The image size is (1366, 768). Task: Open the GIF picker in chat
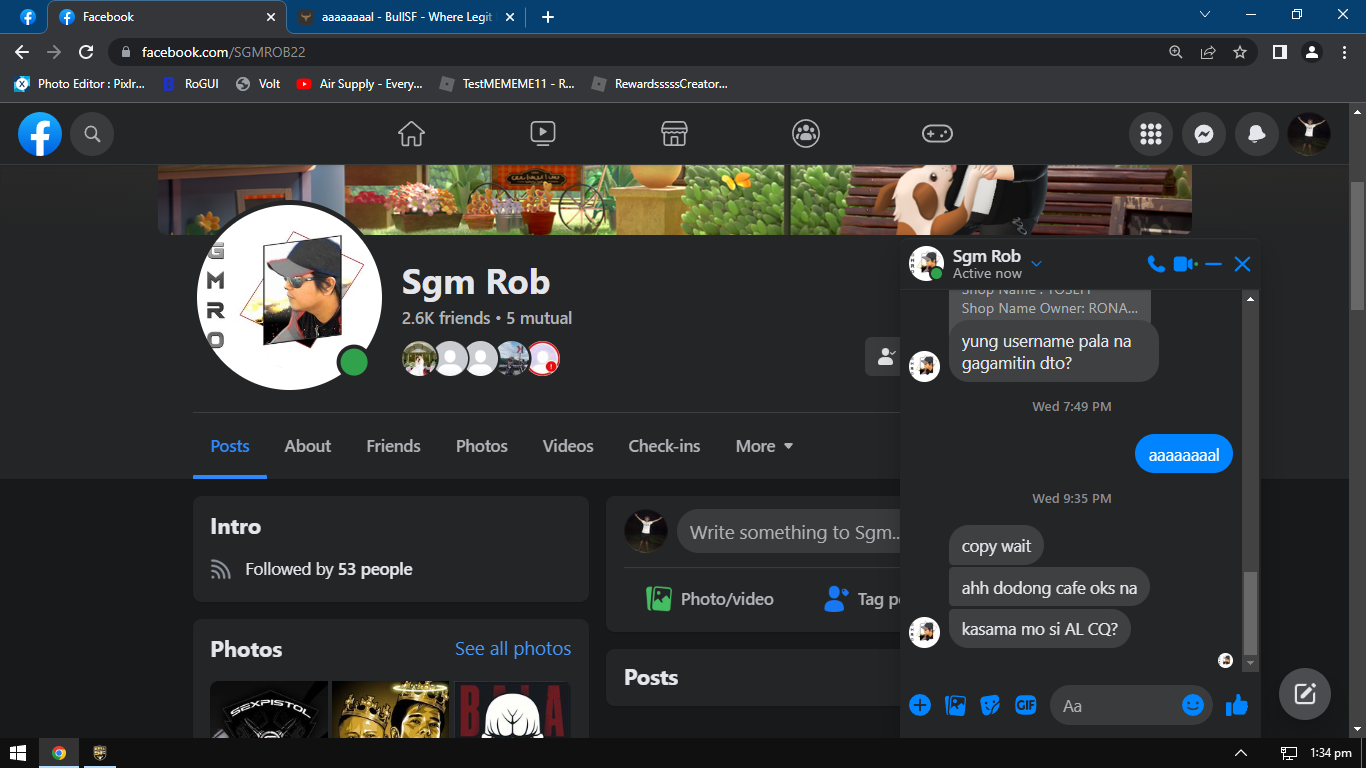tap(1025, 705)
